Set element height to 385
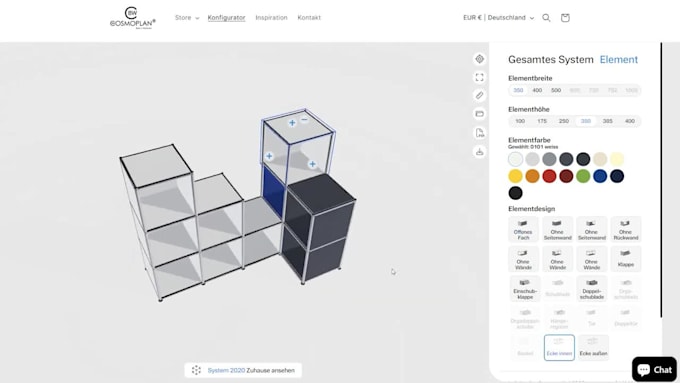The image size is (680, 383). [608, 121]
